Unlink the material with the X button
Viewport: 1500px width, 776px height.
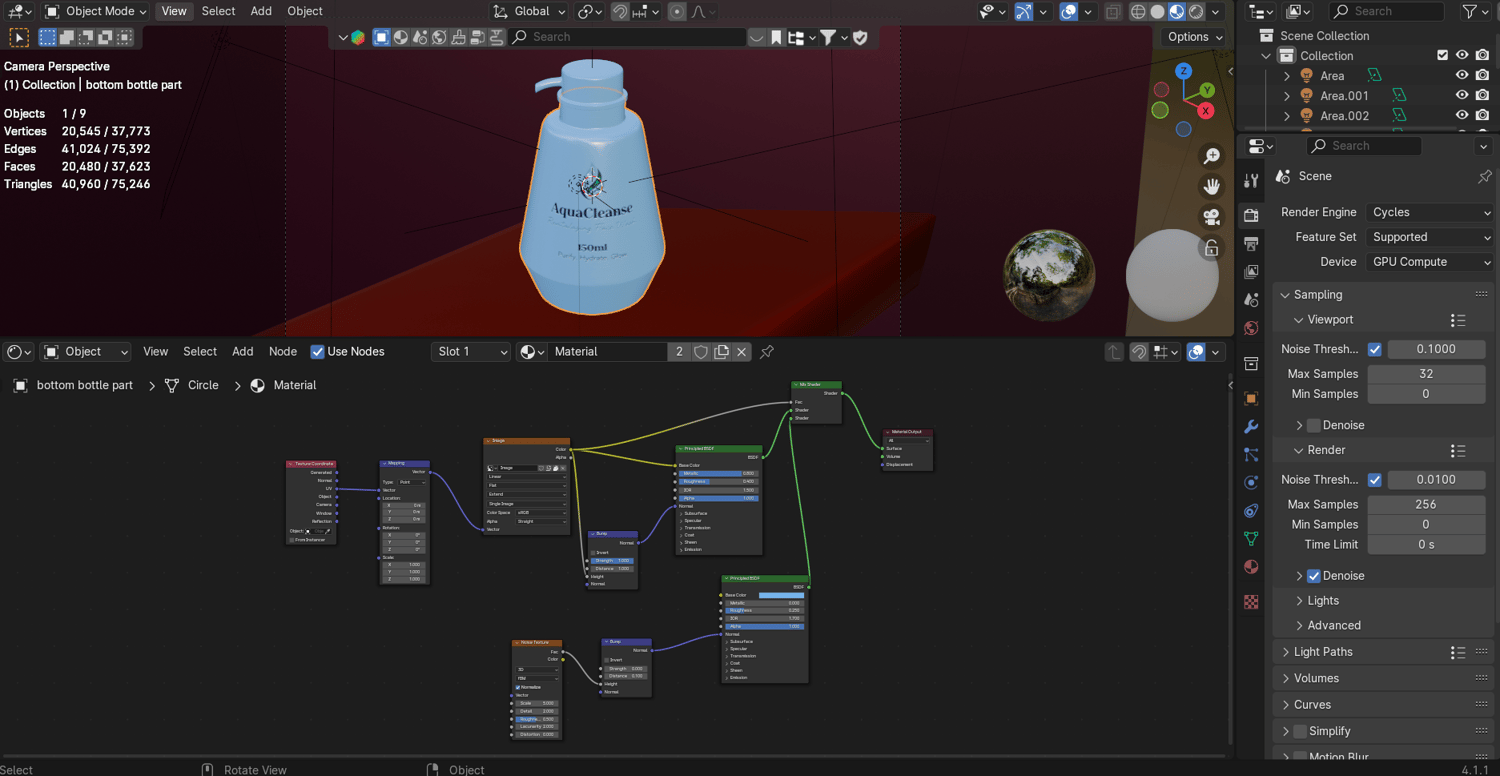[741, 352]
